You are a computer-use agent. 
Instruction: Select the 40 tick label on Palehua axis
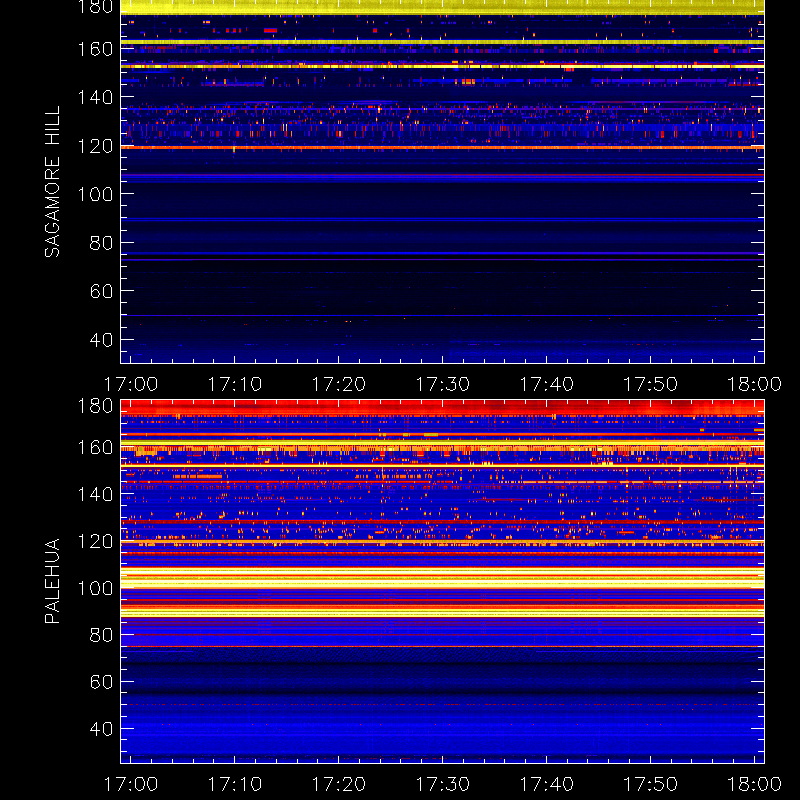pyautogui.click(x=101, y=729)
